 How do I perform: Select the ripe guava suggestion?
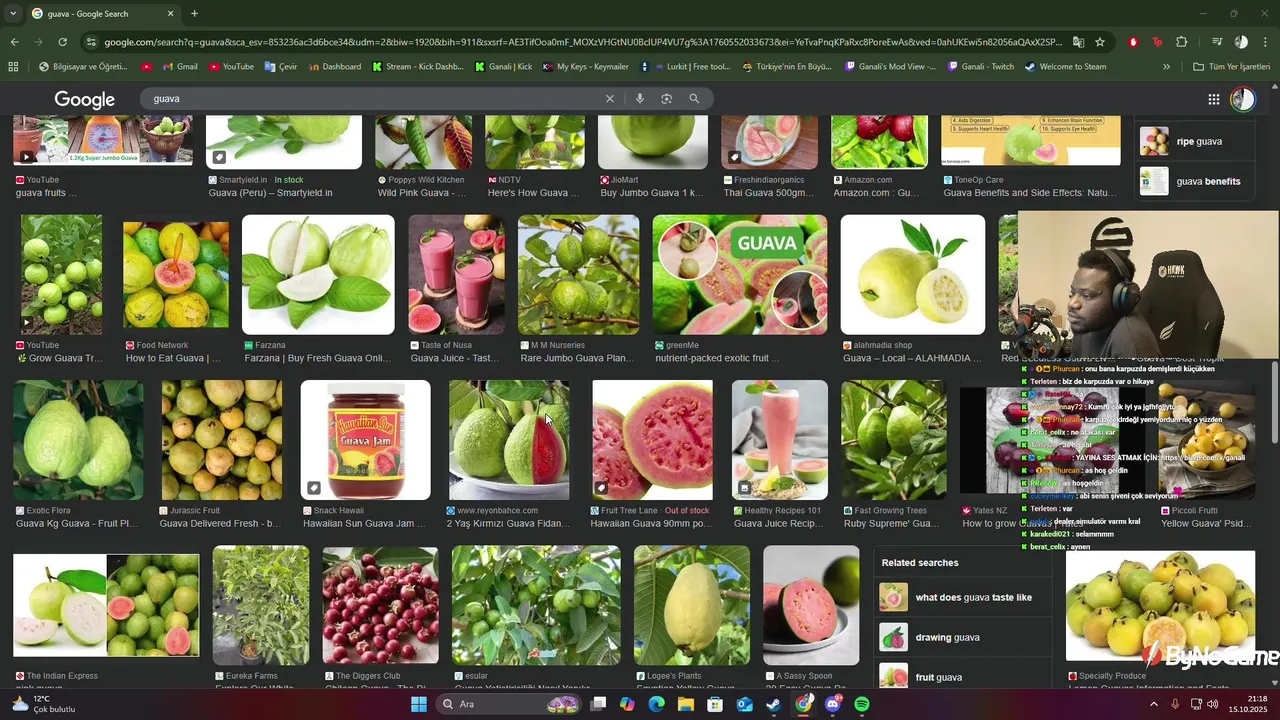[1192, 141]
